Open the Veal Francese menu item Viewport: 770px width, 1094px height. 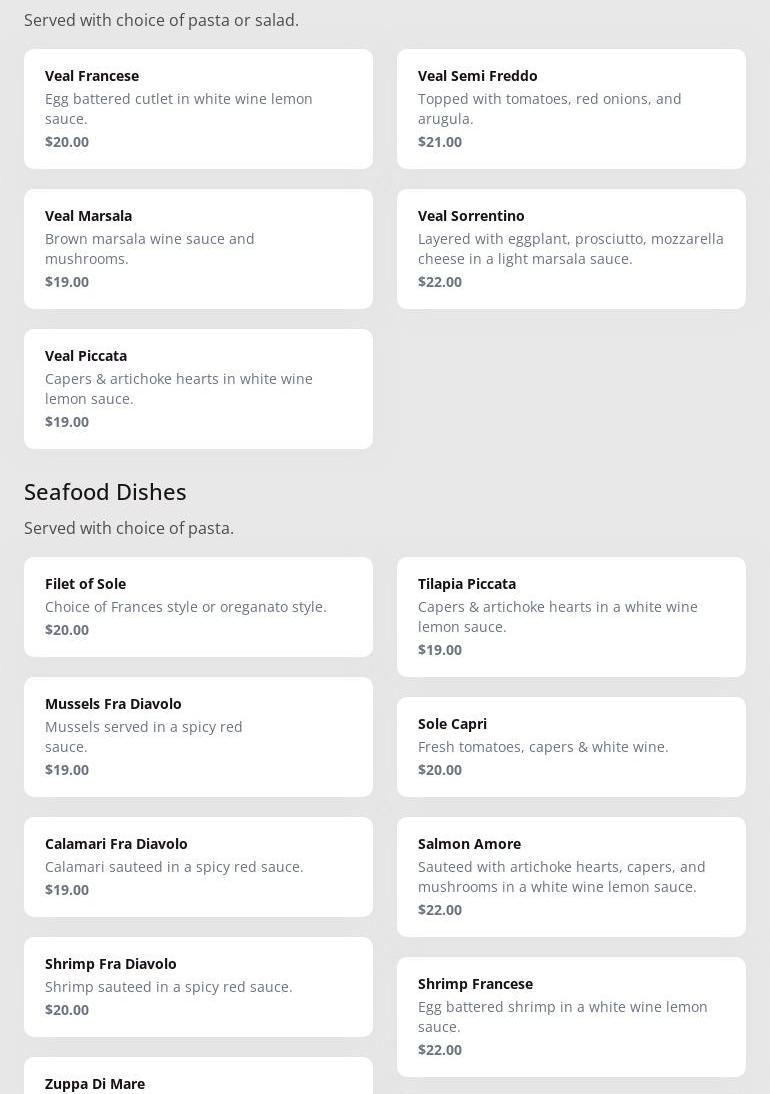(x=198, y=108)
